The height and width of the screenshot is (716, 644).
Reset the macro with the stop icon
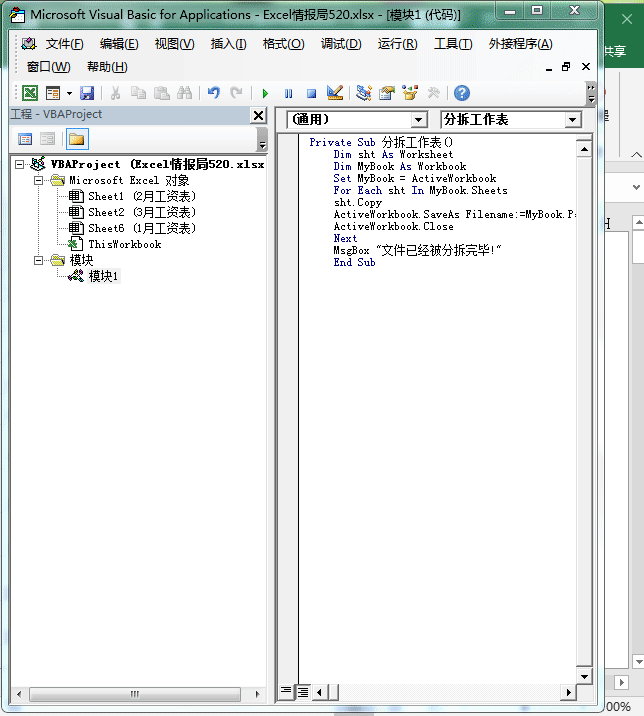[311, 94]
